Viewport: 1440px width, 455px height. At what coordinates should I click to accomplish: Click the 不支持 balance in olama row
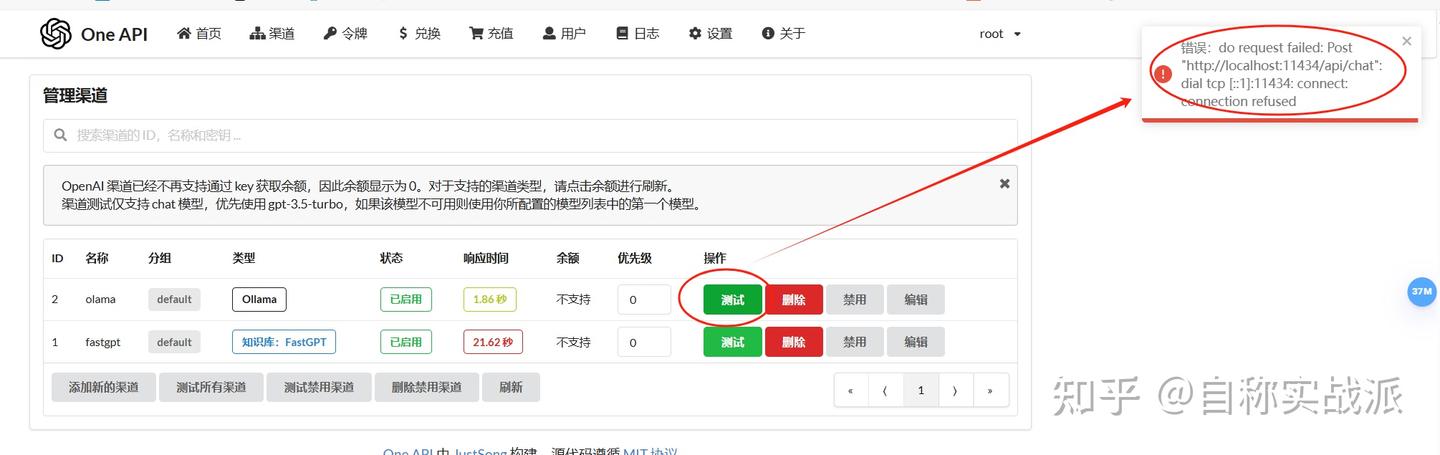573,299
